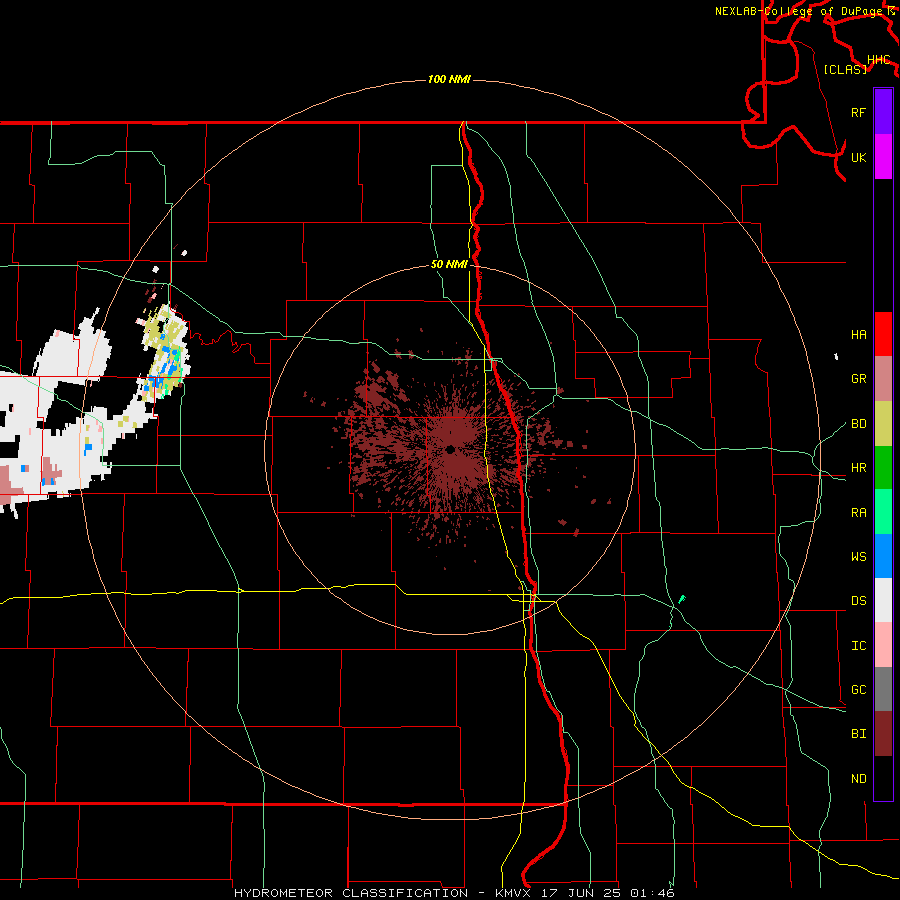Viewport: 900px width, 900px height.
Task: Click the RF legend label
Action: coord(859,112)
